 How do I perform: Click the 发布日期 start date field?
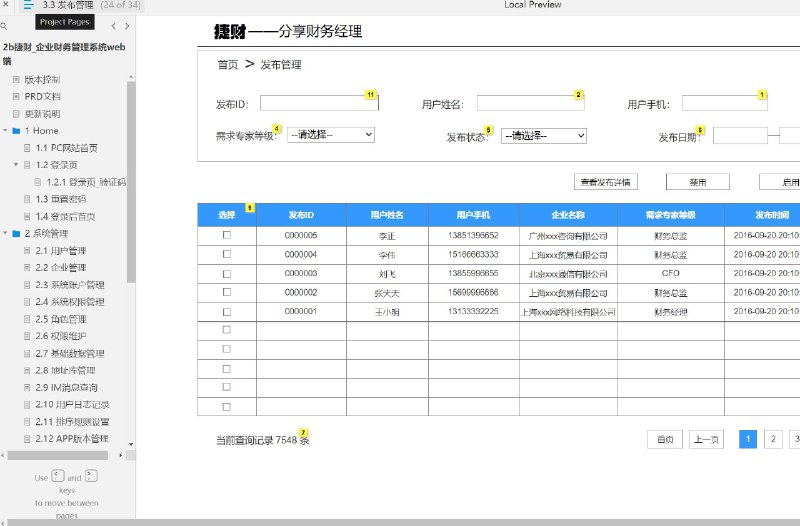[740, 136]
